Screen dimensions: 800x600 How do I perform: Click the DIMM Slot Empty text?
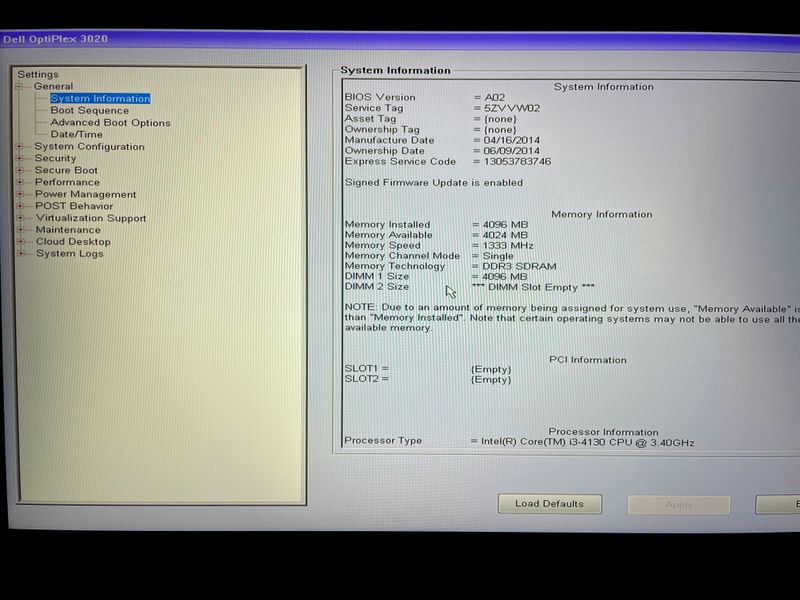[x=533, y=287]
